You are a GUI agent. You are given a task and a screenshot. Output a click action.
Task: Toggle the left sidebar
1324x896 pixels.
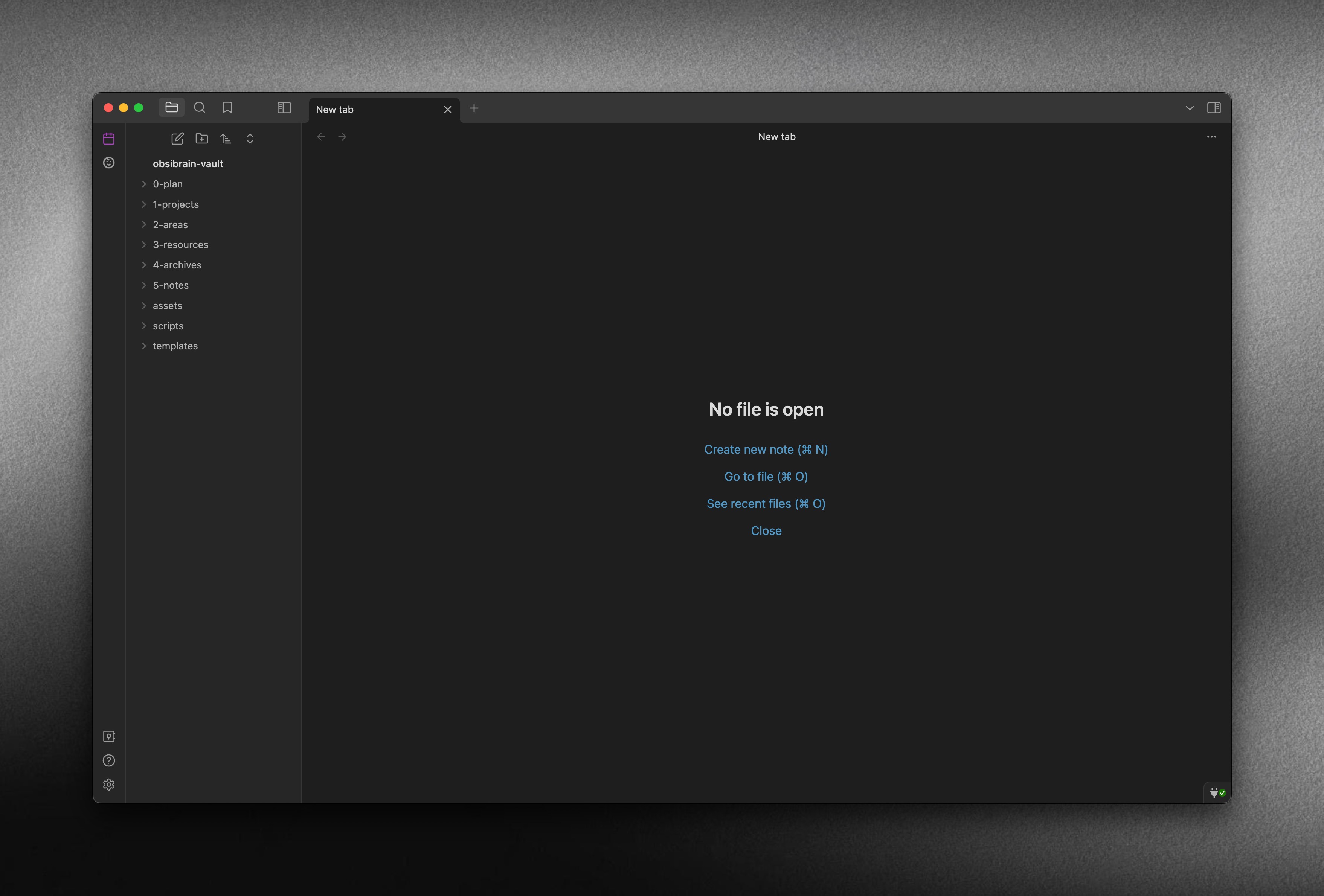pyautogui.click(x=284, y=108)
